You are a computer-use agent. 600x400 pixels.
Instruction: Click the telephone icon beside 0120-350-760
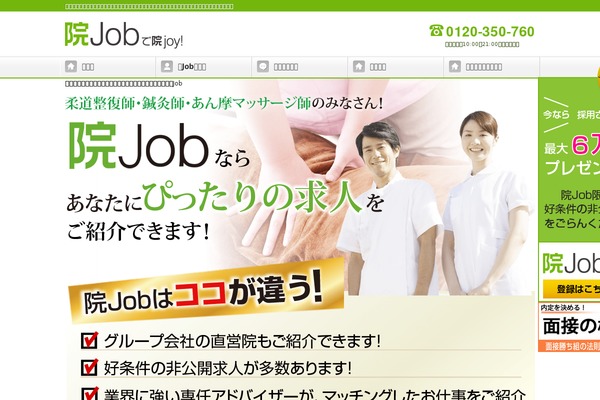click(436, 31)
